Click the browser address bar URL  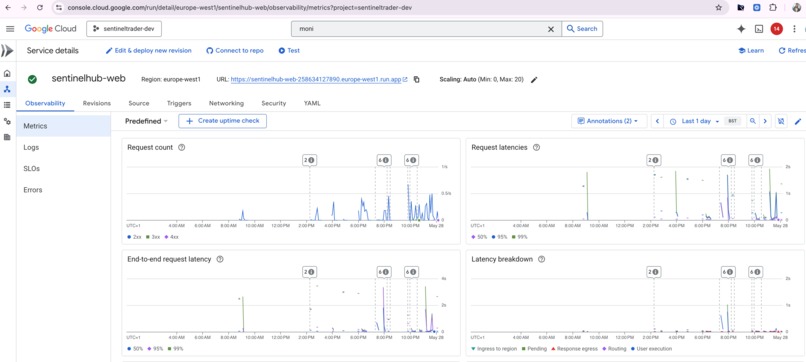[x=240, y=8]
